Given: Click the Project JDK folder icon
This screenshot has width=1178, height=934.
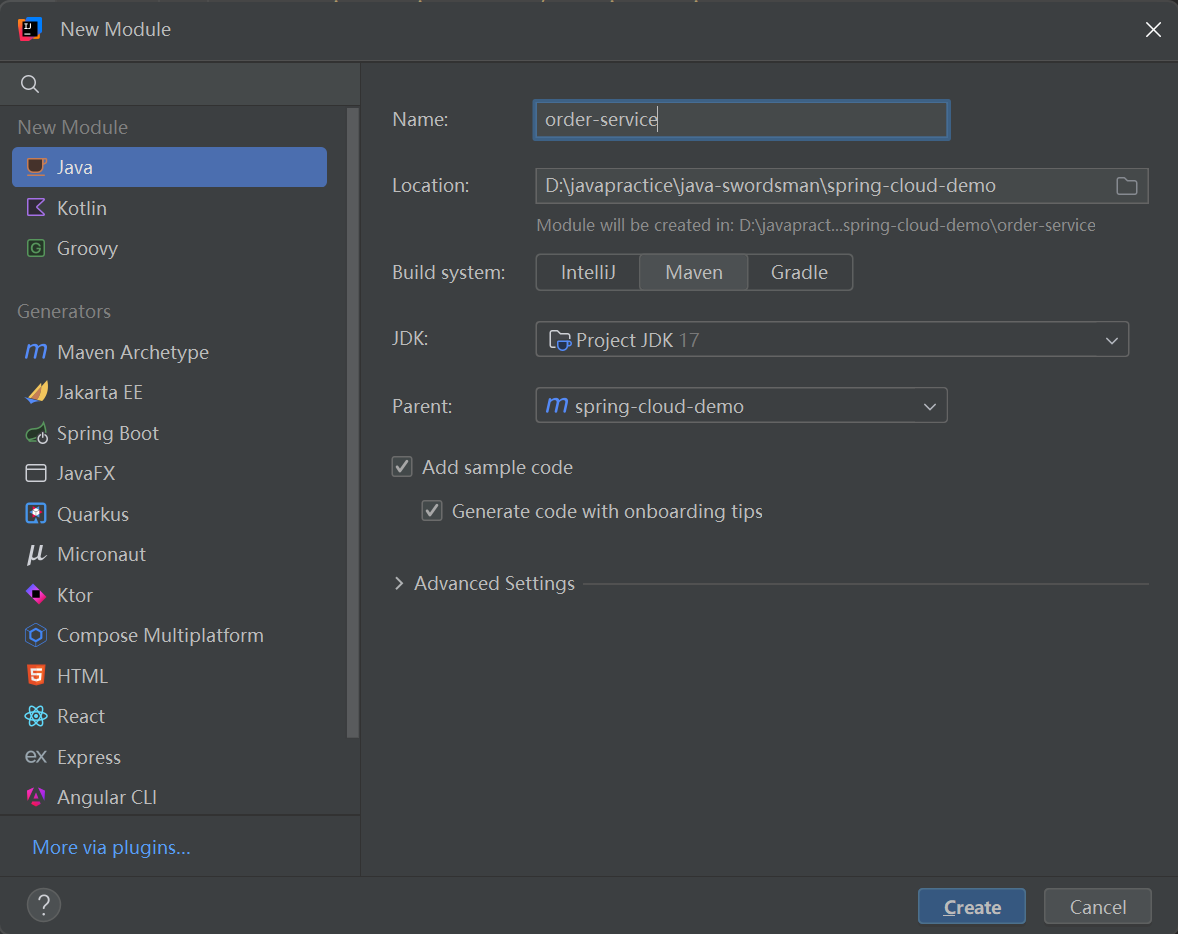Looking at the screenshot, I should pos(560,340).
